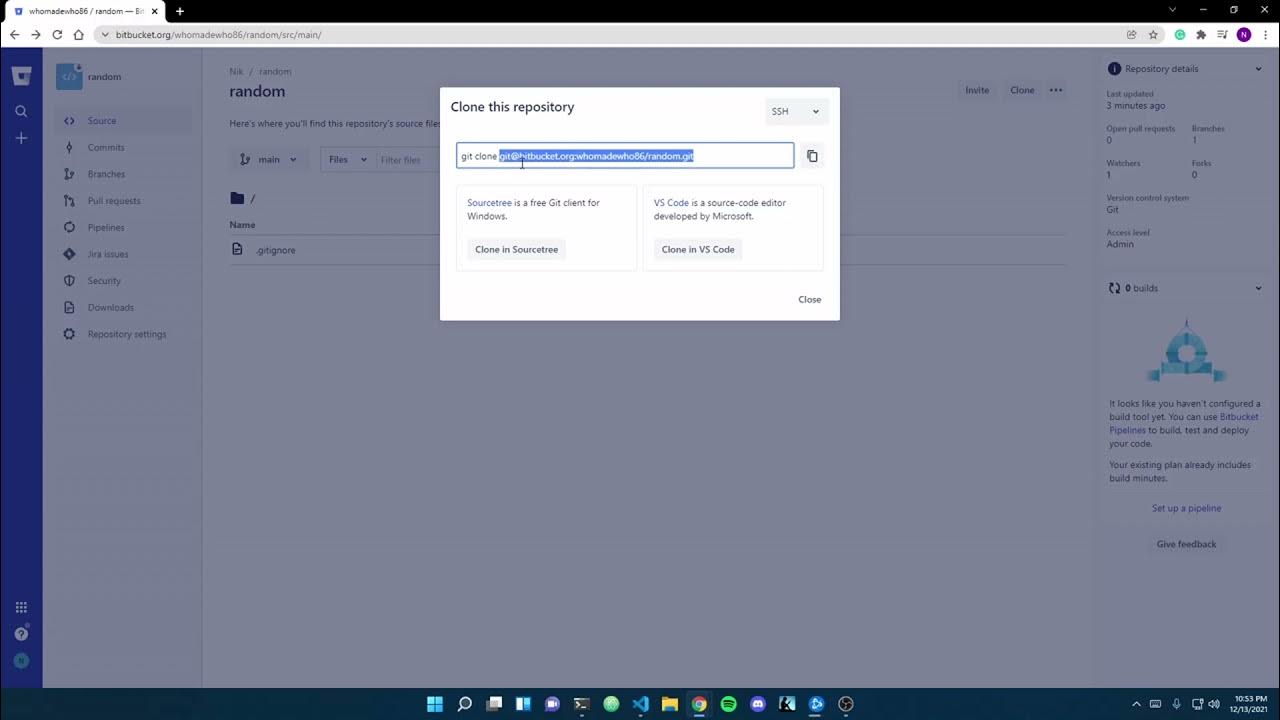Viewport: 1280px width, 720px height.
Task: Open the Windows Start menu
Action: 435,704
